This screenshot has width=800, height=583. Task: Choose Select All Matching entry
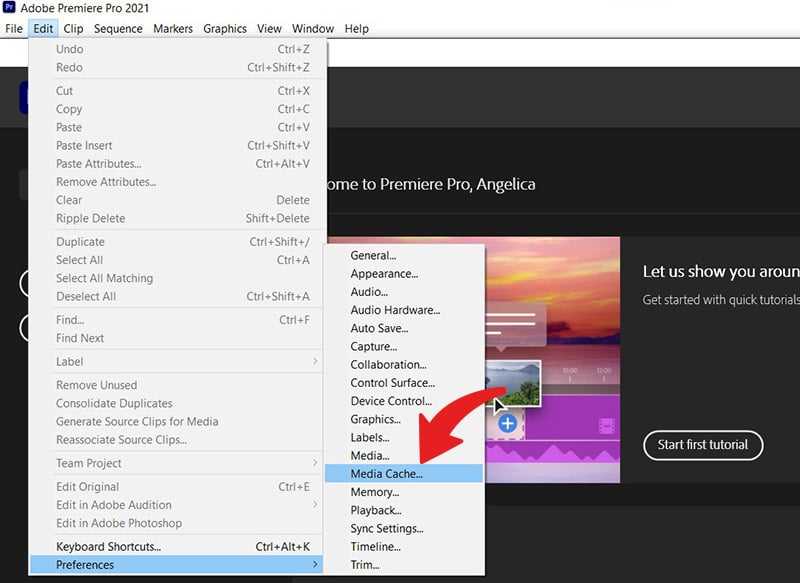tap(177, 278)
